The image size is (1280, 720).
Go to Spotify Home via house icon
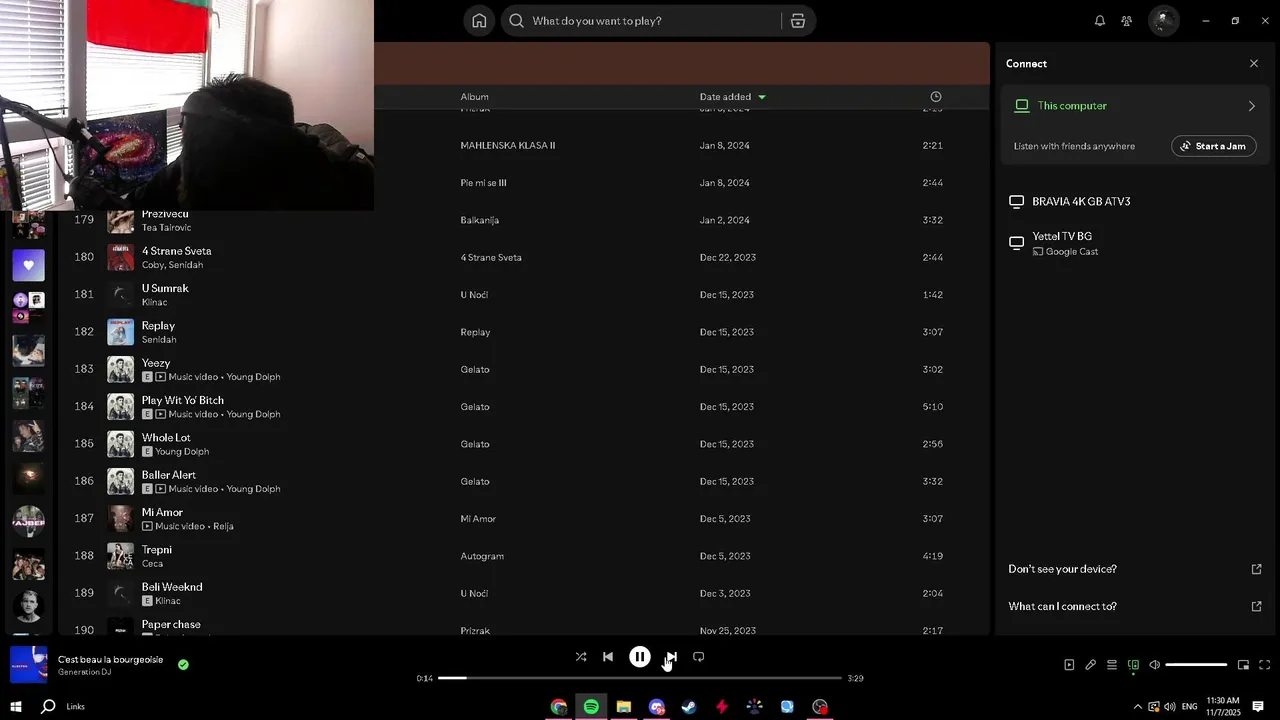tap(479, 21)
